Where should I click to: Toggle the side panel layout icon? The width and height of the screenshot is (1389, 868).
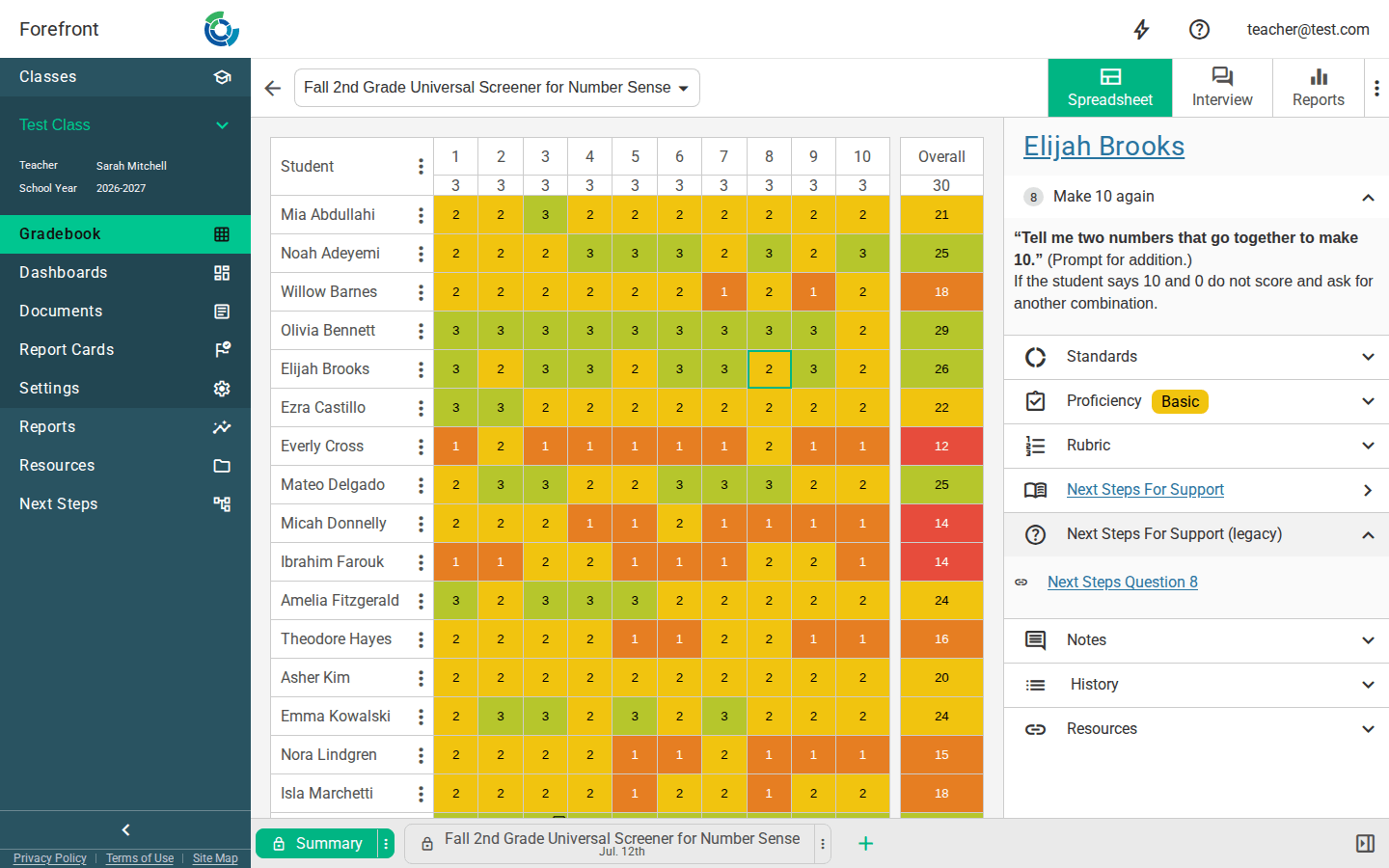click(1365, 844)
